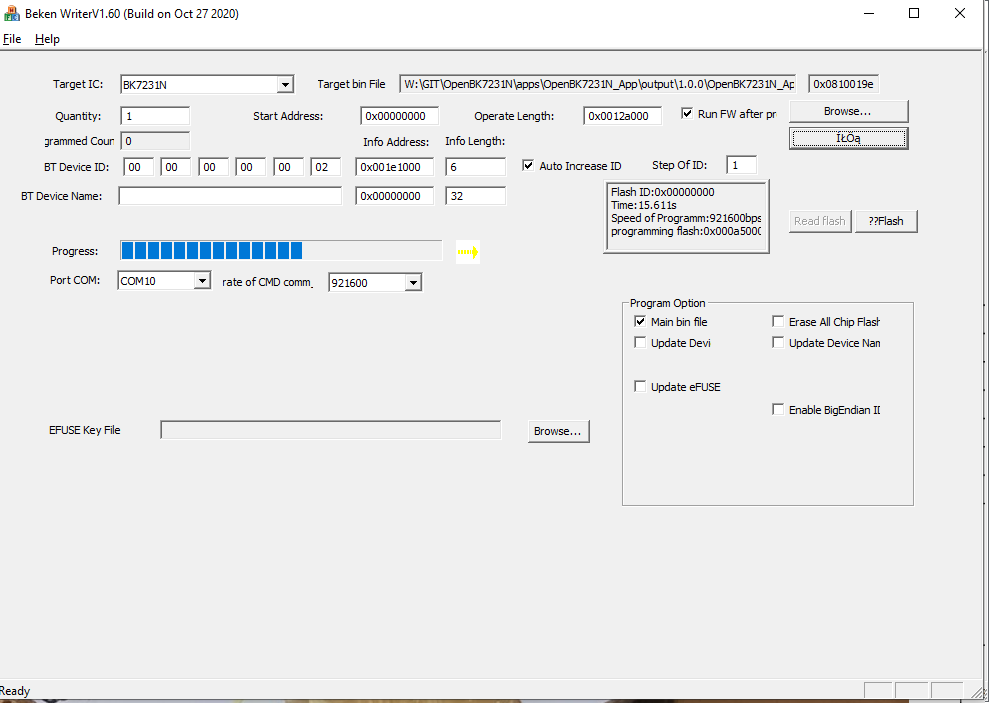
Task: Open the Help menu
Action: coord(47,39)
